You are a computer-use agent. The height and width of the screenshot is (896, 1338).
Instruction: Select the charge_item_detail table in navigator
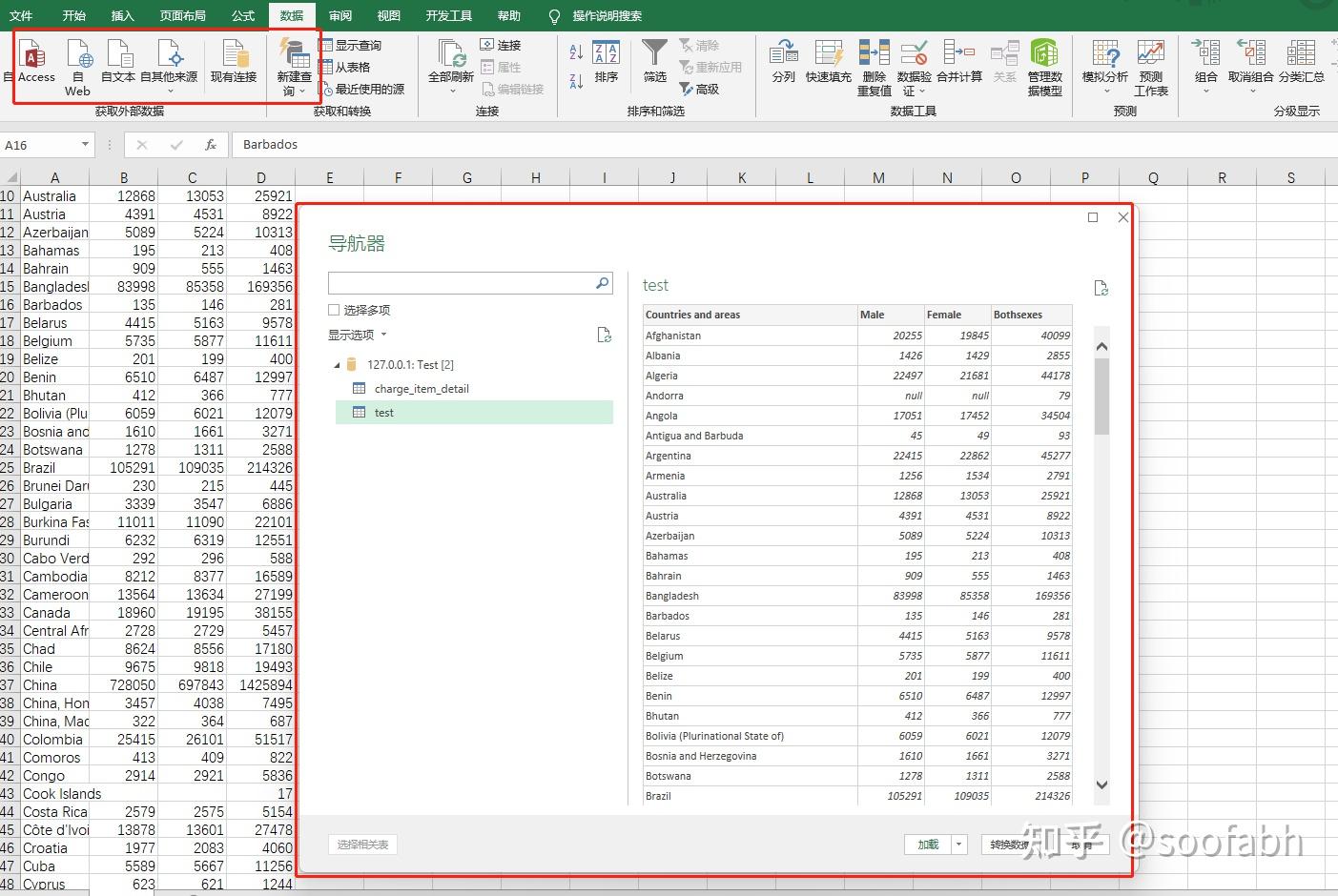coord(422,388)
